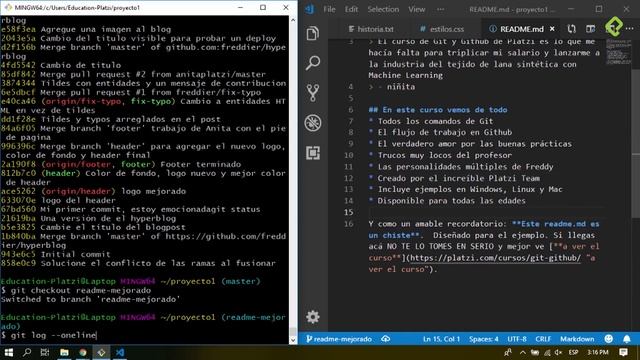Open Windows taskbar search
This screenshot has height=360, width=640.
27,352
